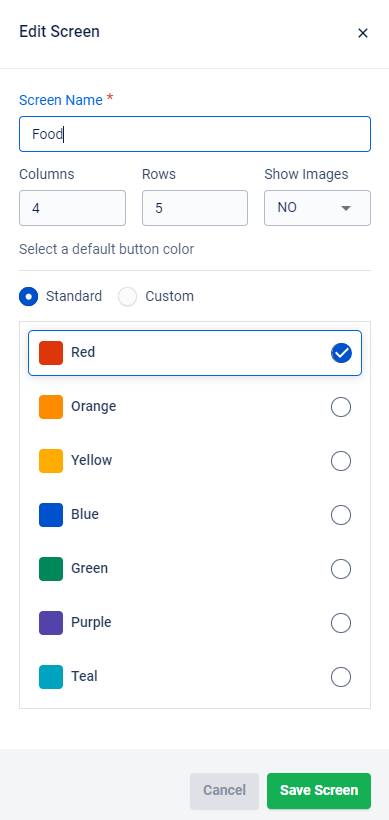
Task: Click the Teal color swatch
Action: (51, 677)
